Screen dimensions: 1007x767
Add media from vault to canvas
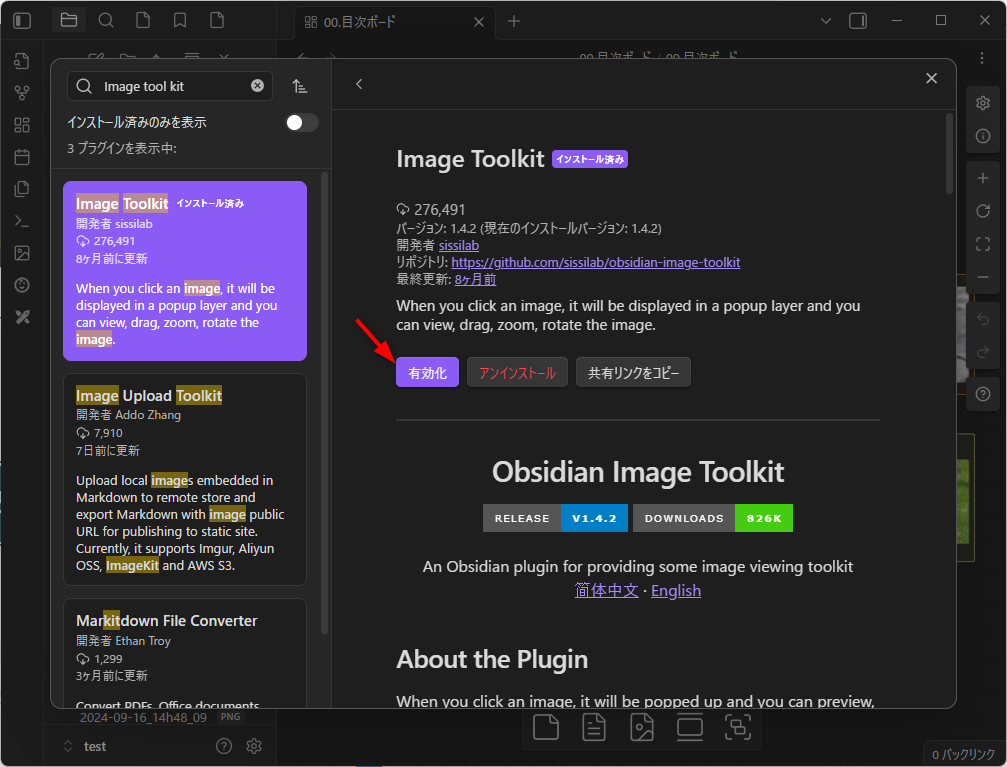[x=642, y=727]
